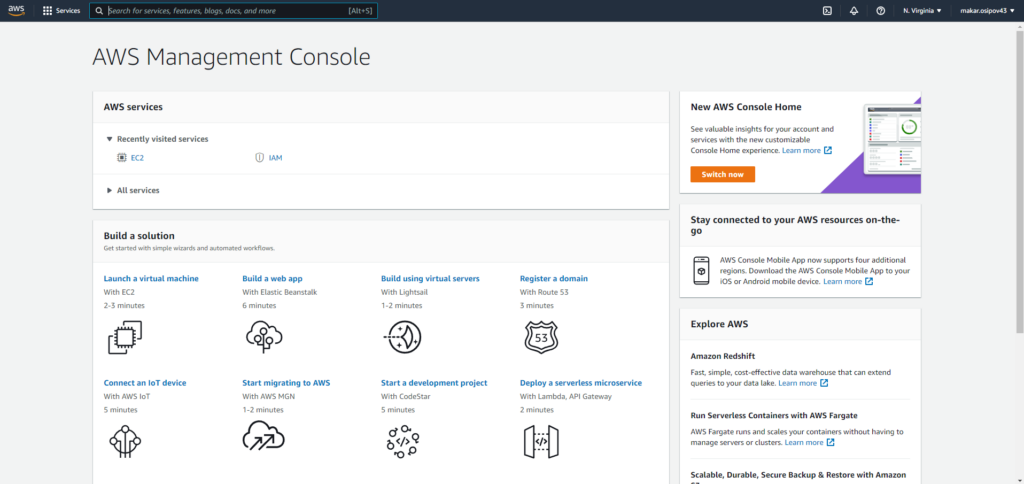Image resolution: width=1024 pixels, height=484 pixels.
Task: Click external link icon beside Redshift Learn more
Action: 824,383
